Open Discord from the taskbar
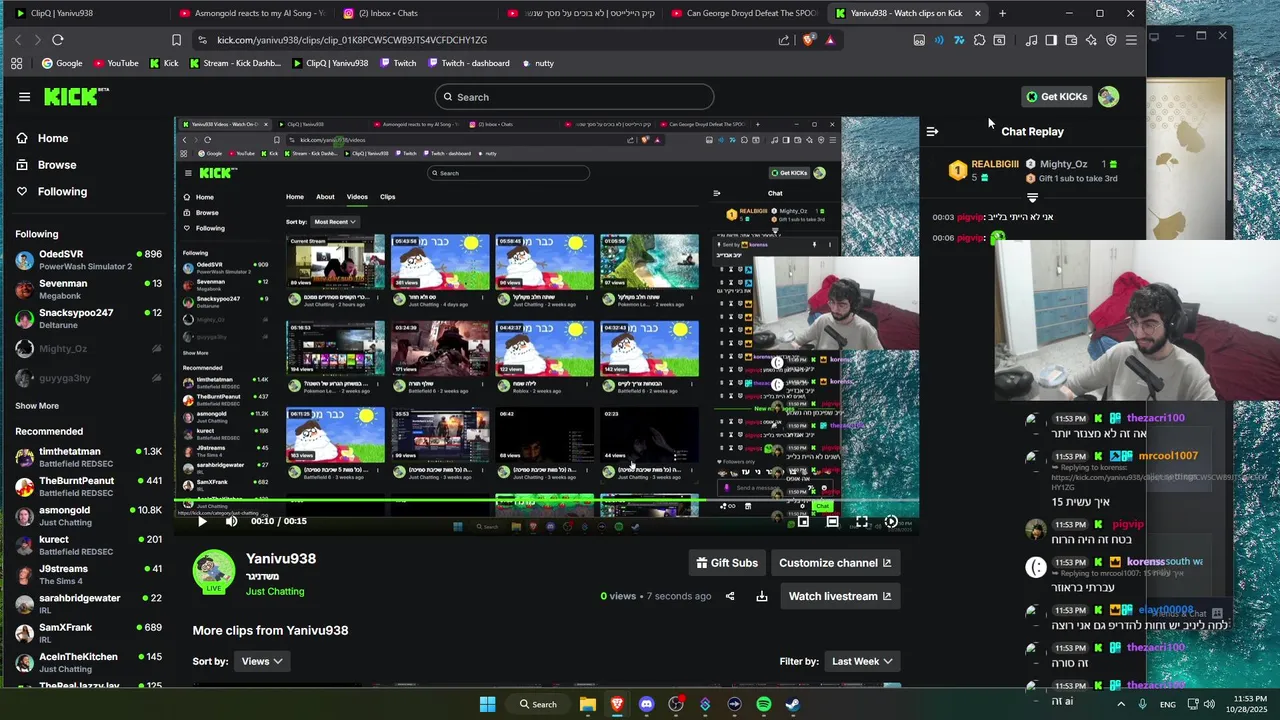The image size is (1280, 720). [x=646, y=704]
